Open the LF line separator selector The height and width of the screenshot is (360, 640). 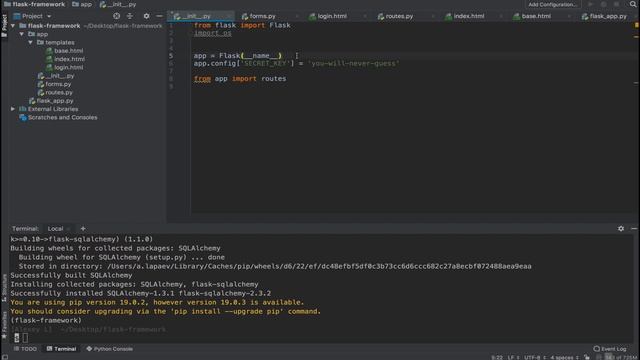(x=513, y=358)
